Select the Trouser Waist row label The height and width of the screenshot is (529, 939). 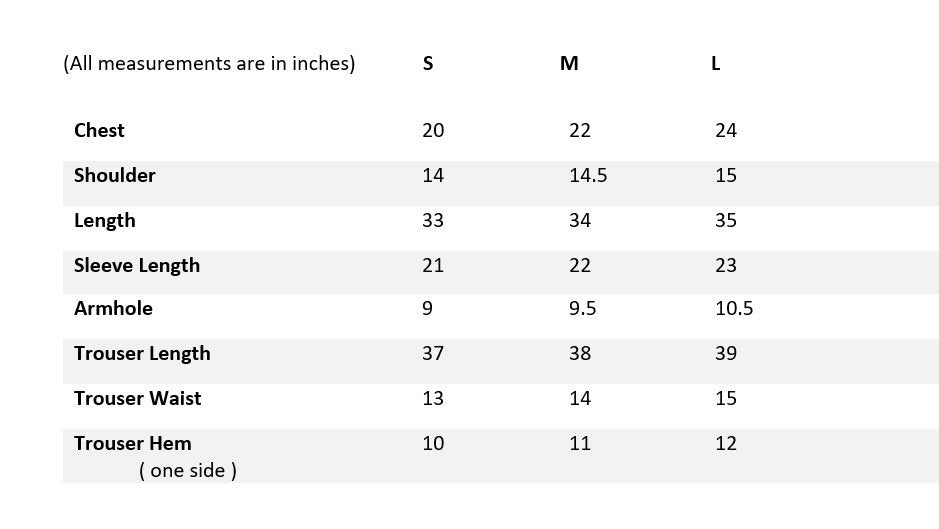tap(137, 399)
